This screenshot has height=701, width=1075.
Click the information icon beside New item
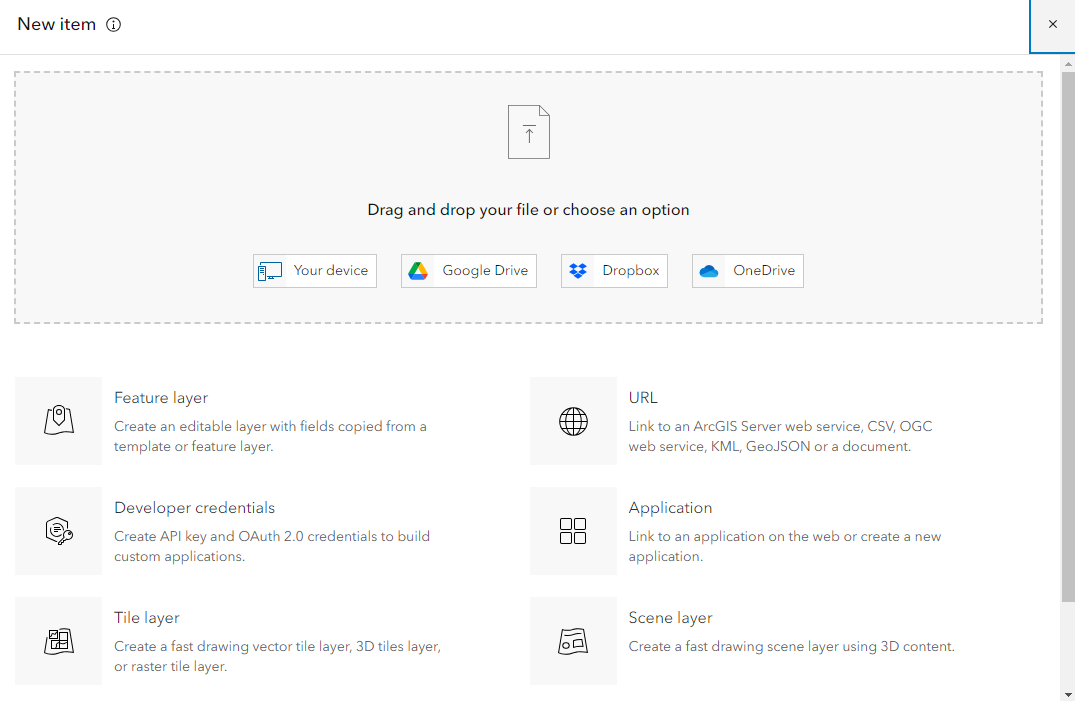113,25
